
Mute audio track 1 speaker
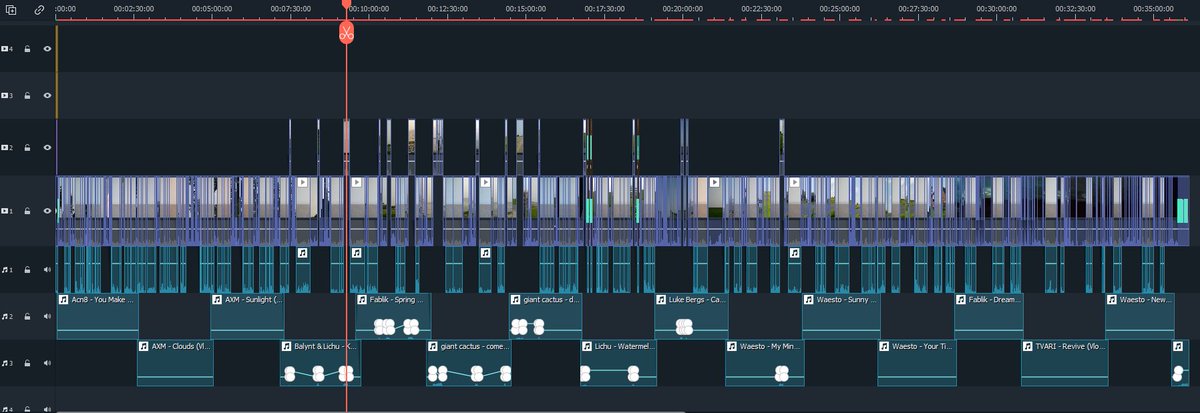(x=47, y=270)
